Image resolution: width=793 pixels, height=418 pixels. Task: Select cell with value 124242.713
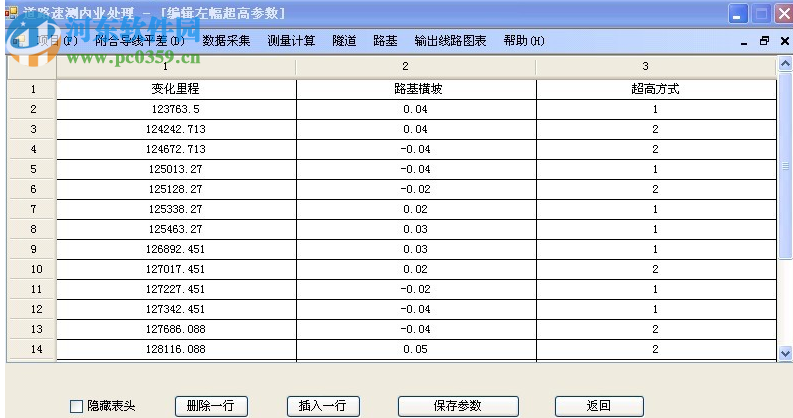point(176,129)
